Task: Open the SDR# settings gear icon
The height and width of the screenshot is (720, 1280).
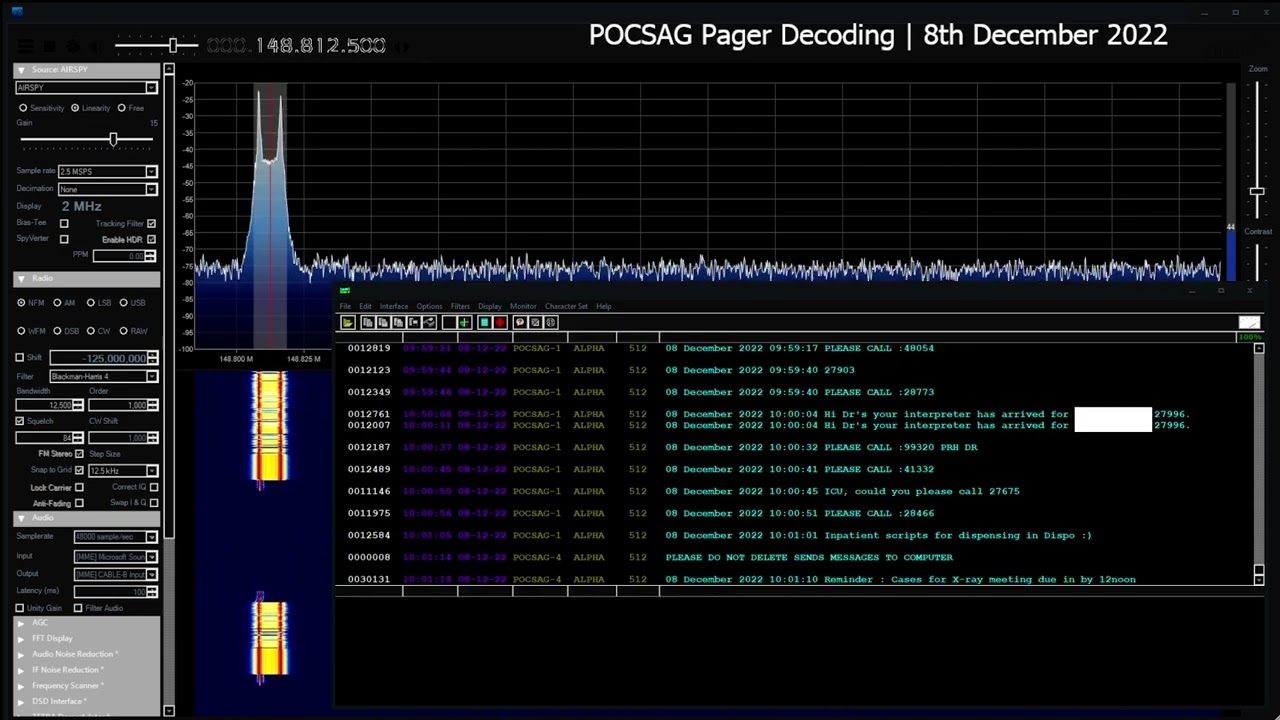Action: [73, 46]
